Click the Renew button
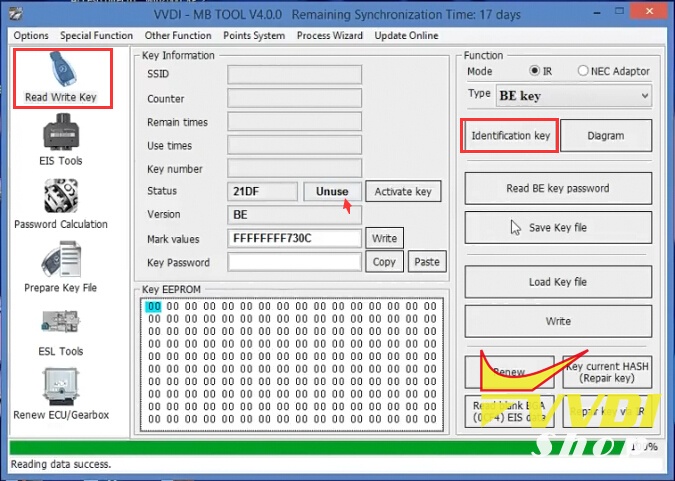This screenshot has width=675, height=481. [x=509, y=372]
